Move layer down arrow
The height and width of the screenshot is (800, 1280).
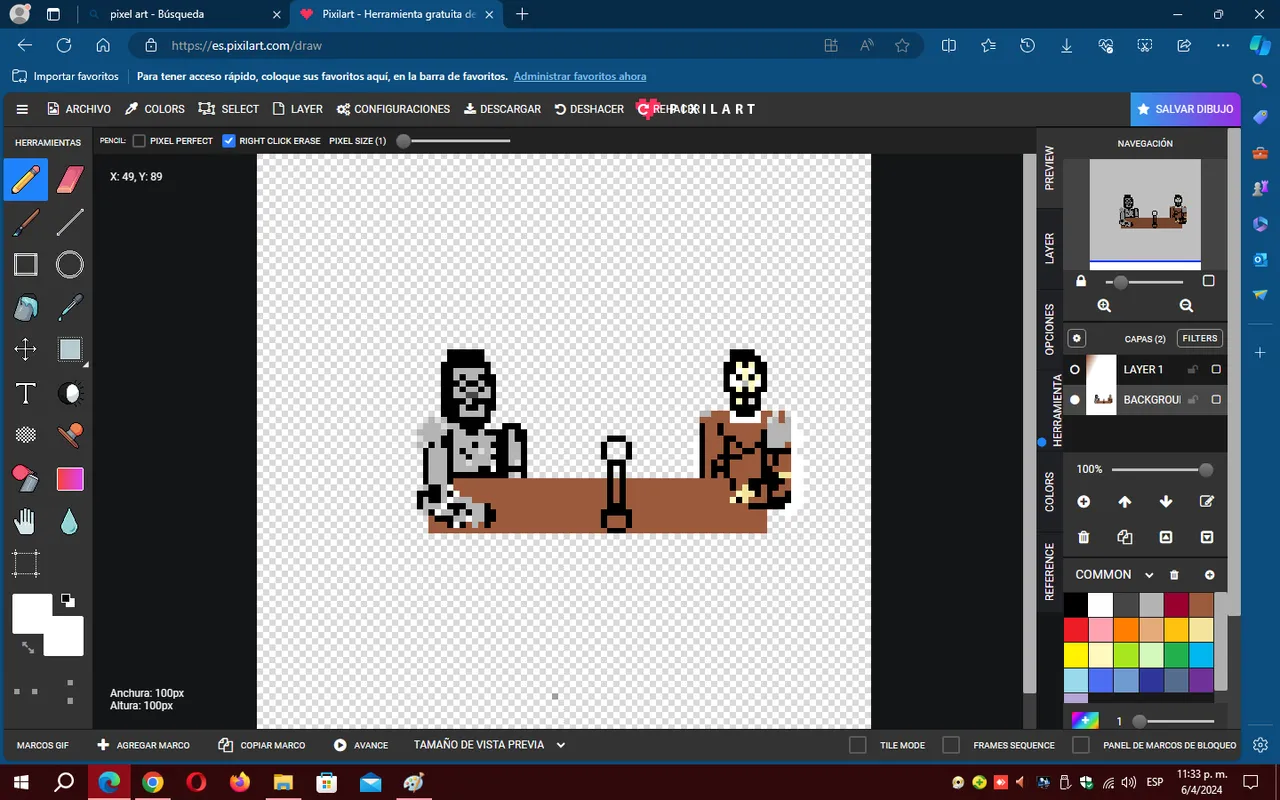[x=1166, y=502]
